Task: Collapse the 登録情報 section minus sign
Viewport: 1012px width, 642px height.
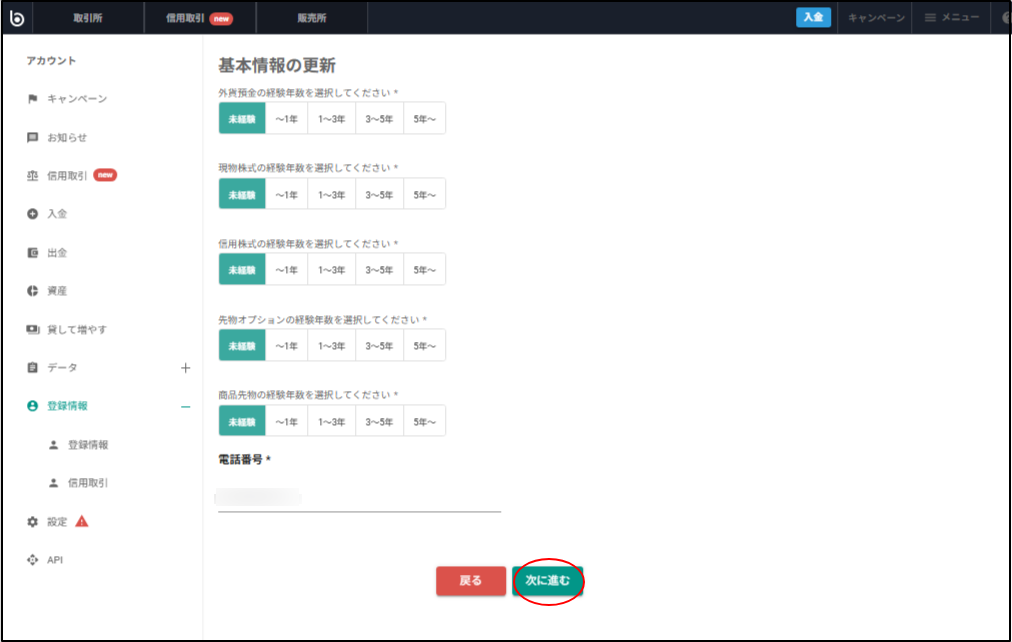Action: (x=185, y=406)
